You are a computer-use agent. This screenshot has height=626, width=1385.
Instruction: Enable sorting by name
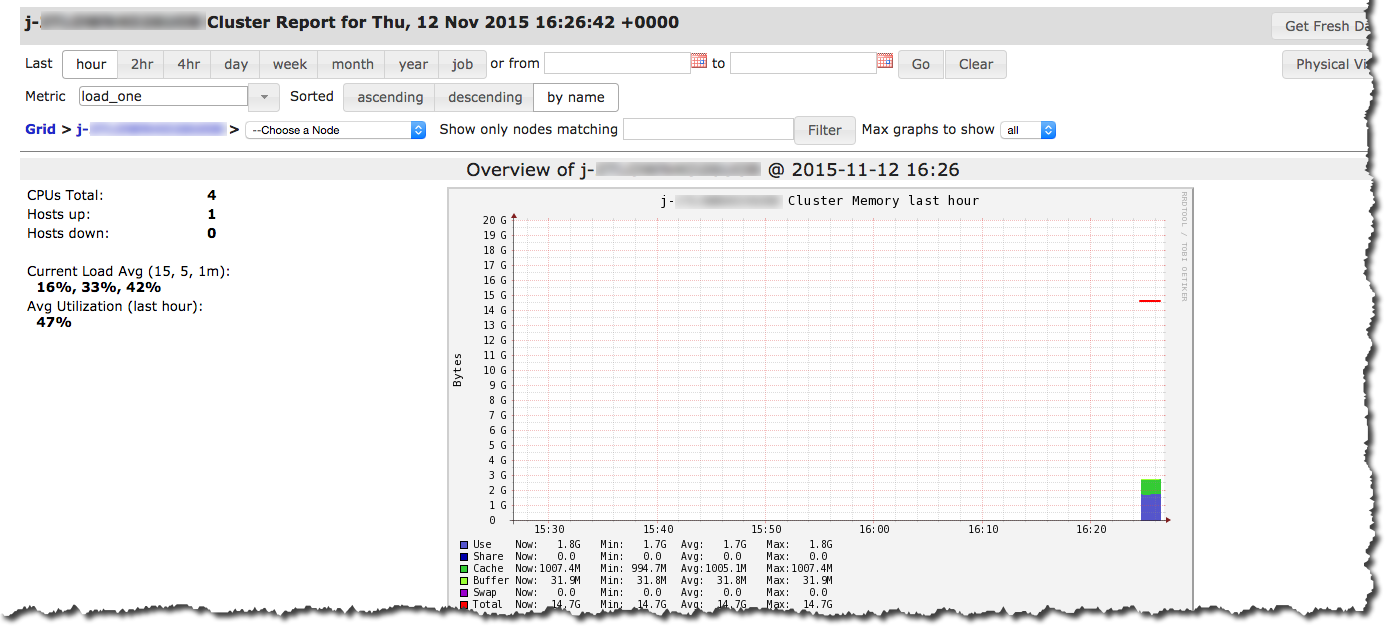575,97
